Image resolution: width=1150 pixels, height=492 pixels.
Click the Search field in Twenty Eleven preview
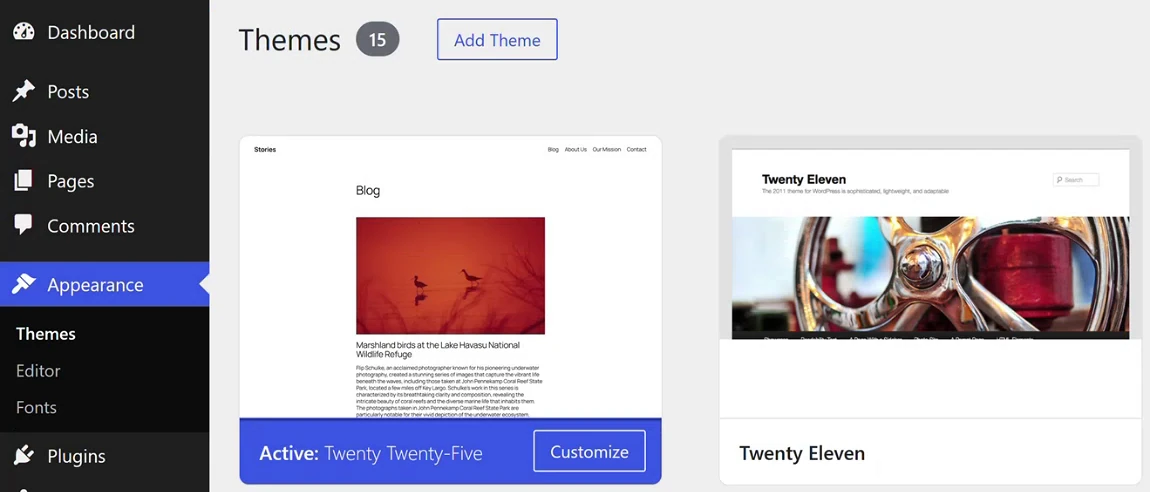click(1076, 180)
